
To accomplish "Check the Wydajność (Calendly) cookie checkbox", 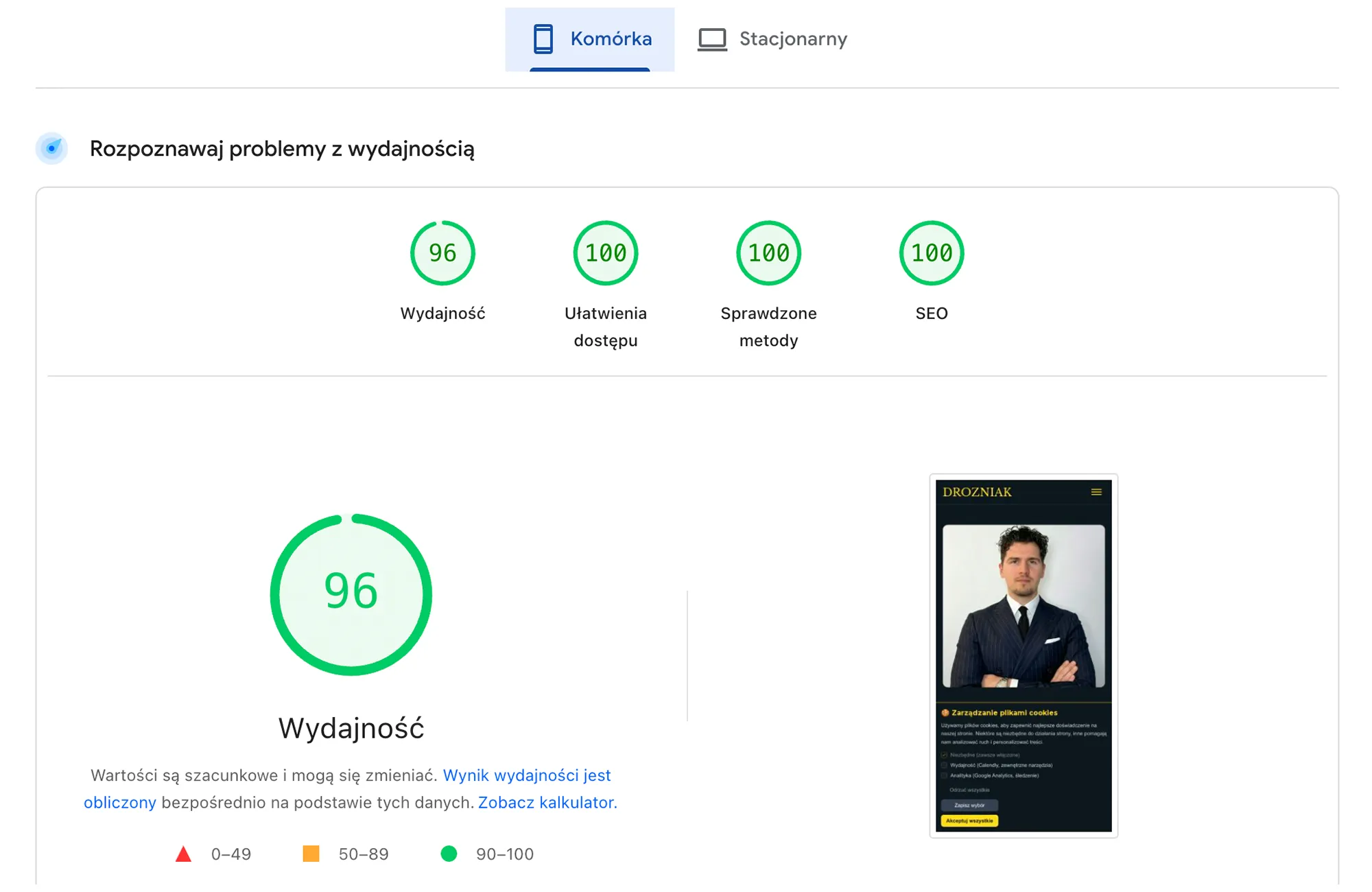I will 945,765.
